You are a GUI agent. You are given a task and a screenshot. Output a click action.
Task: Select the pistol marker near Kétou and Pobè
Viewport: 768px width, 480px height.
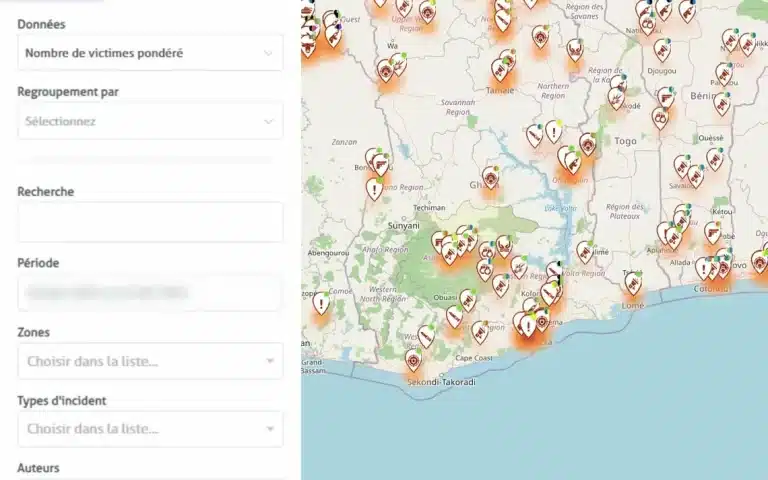pyautogui.click(x=713, y=233)
